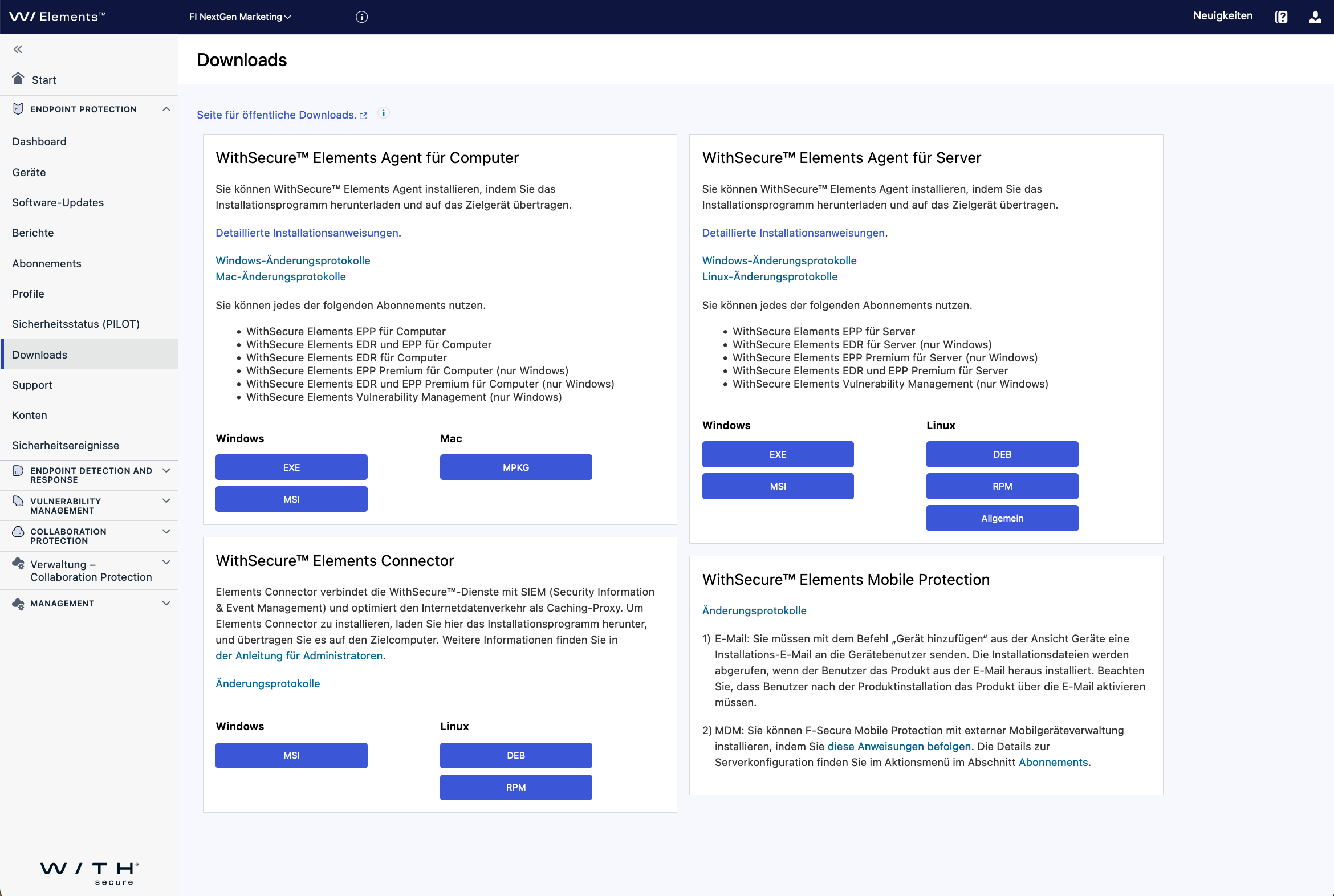Open the help question-mark icon
The width and height of the screenshot is (1334, 896).
(1281, 17)
